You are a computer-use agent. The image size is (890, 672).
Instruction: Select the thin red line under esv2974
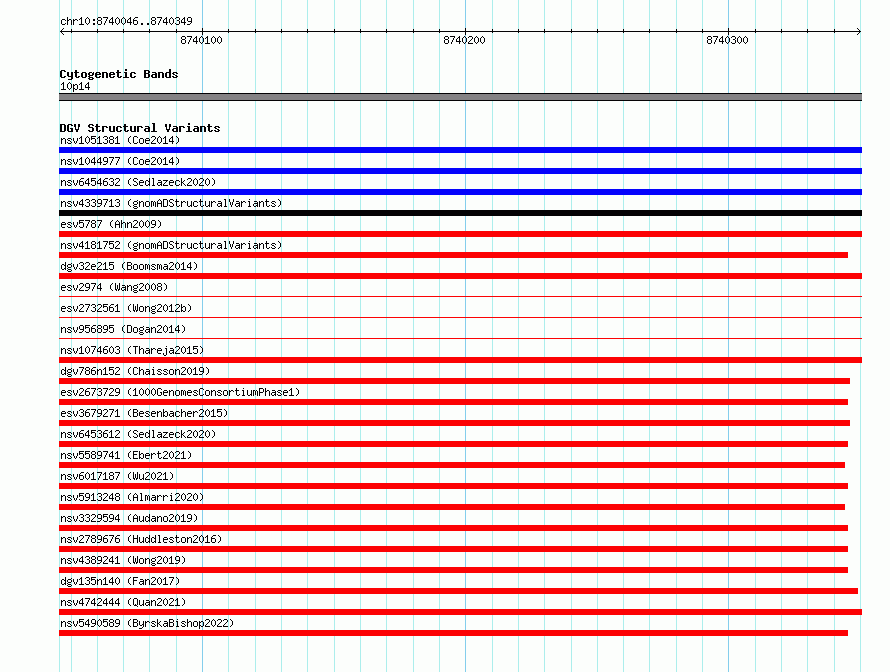tap(460, 296)
